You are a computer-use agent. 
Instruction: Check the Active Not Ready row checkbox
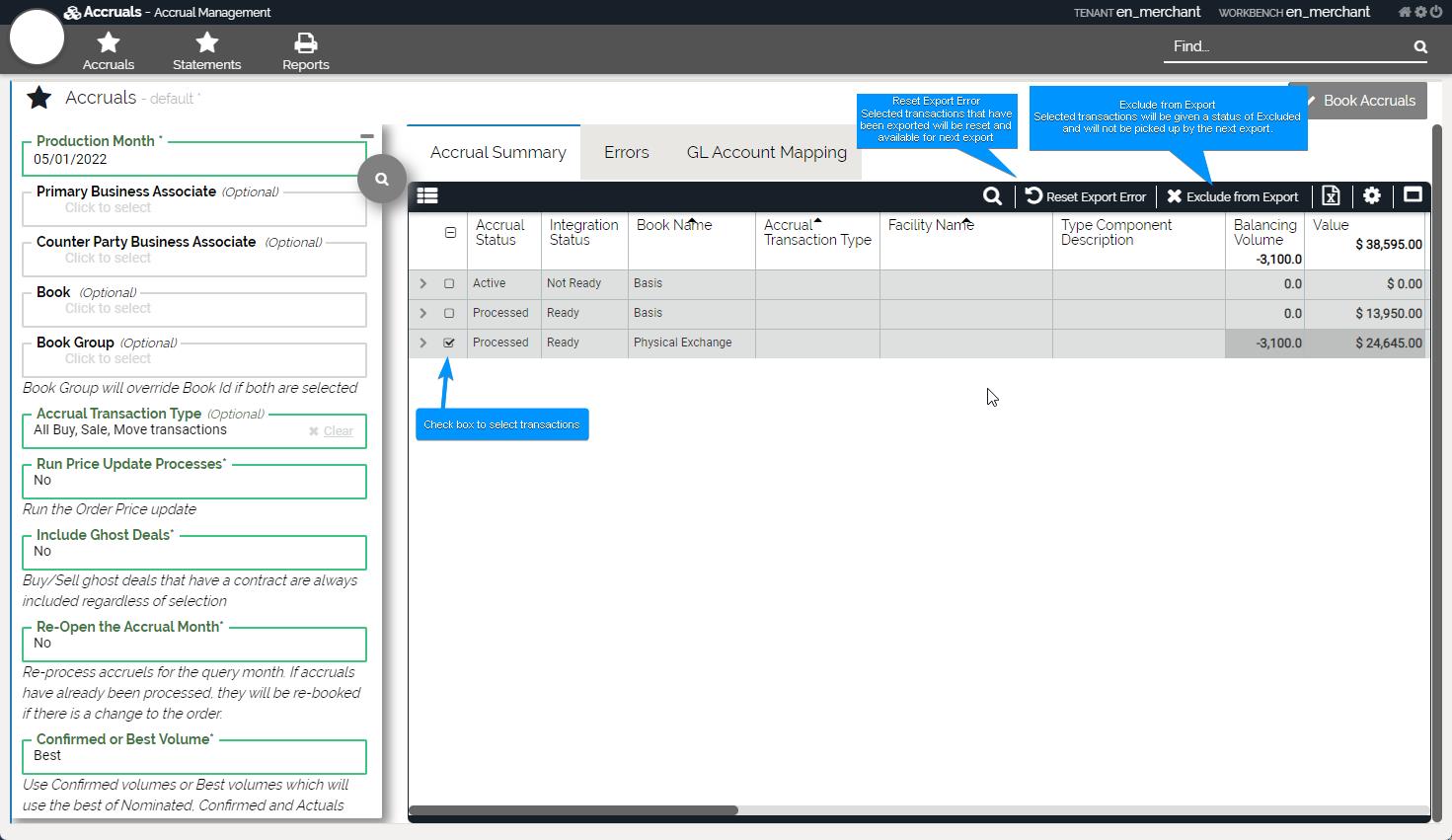pos(449,284)
